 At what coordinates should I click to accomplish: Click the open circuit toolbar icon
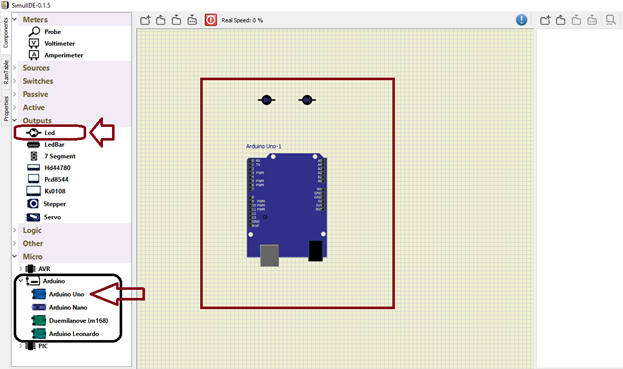(161, 20)
